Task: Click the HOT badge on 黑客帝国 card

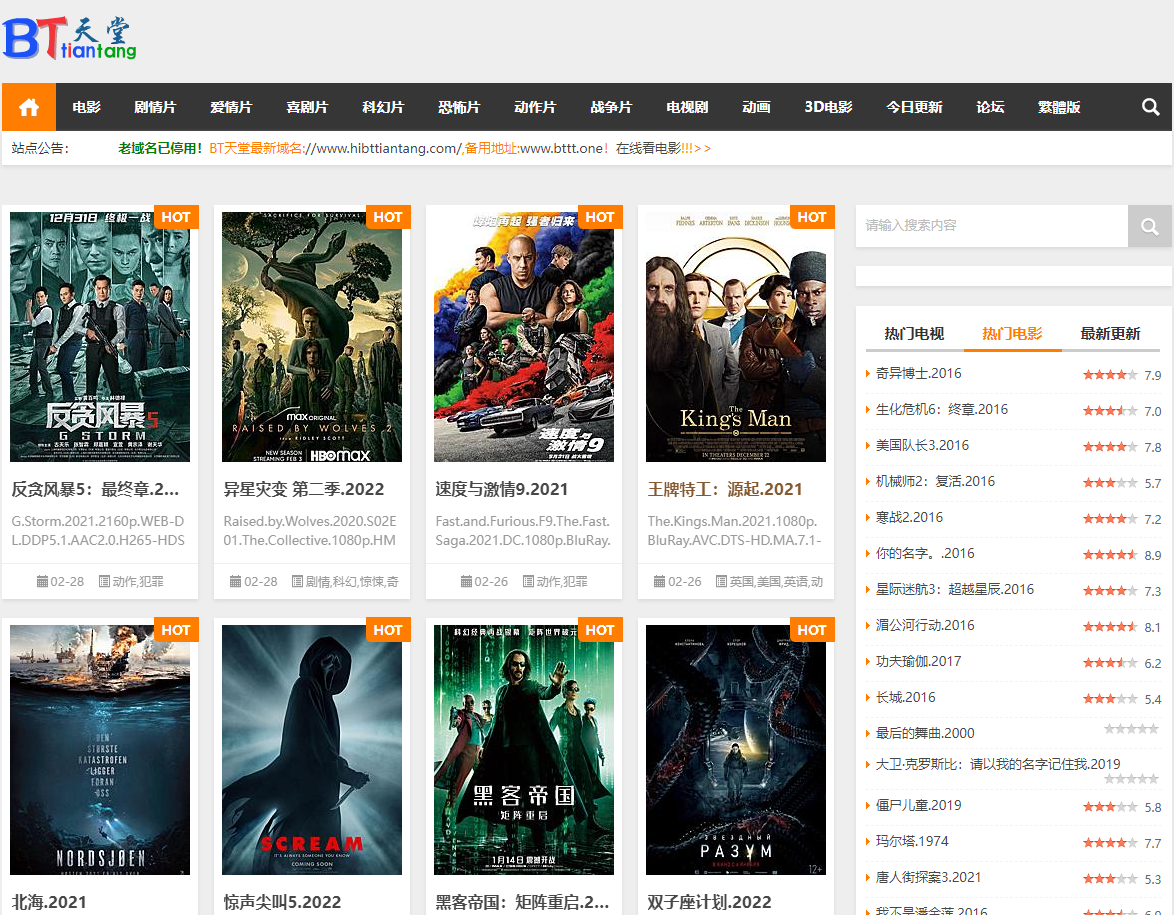Action: click(600, 630)
